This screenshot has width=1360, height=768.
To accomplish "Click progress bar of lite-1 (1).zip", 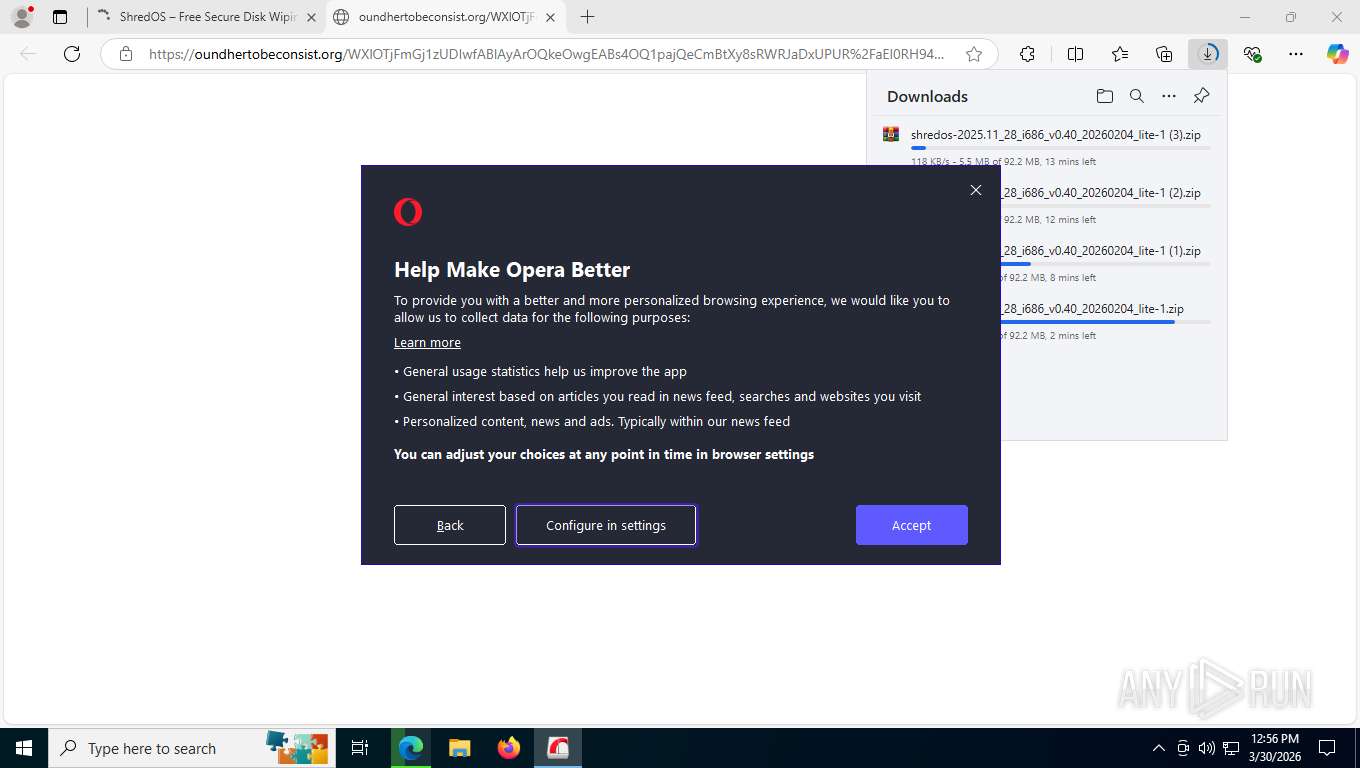I will [1105, 264].
